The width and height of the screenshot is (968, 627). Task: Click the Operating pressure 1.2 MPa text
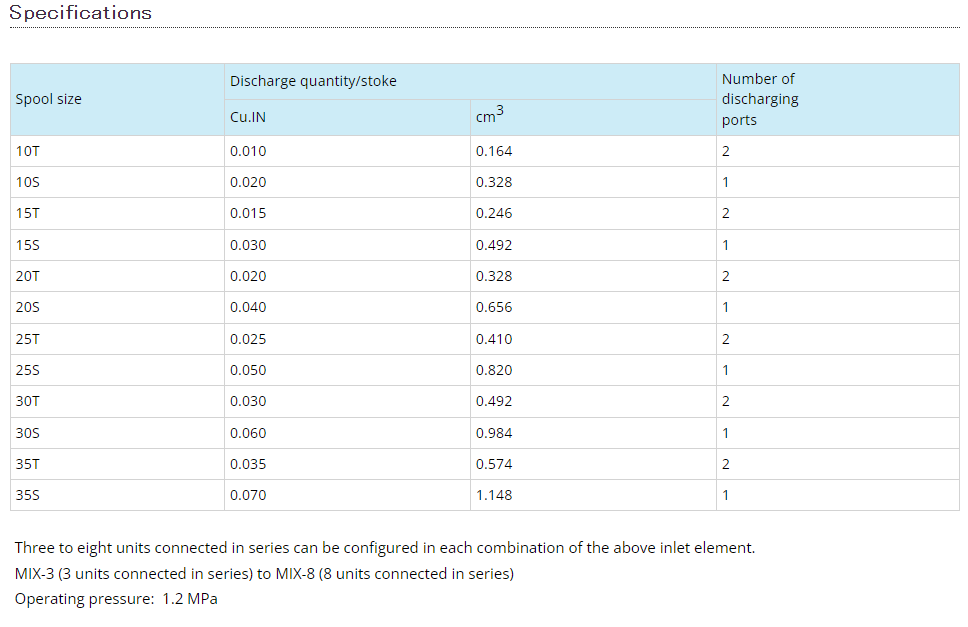click(116, 599)
